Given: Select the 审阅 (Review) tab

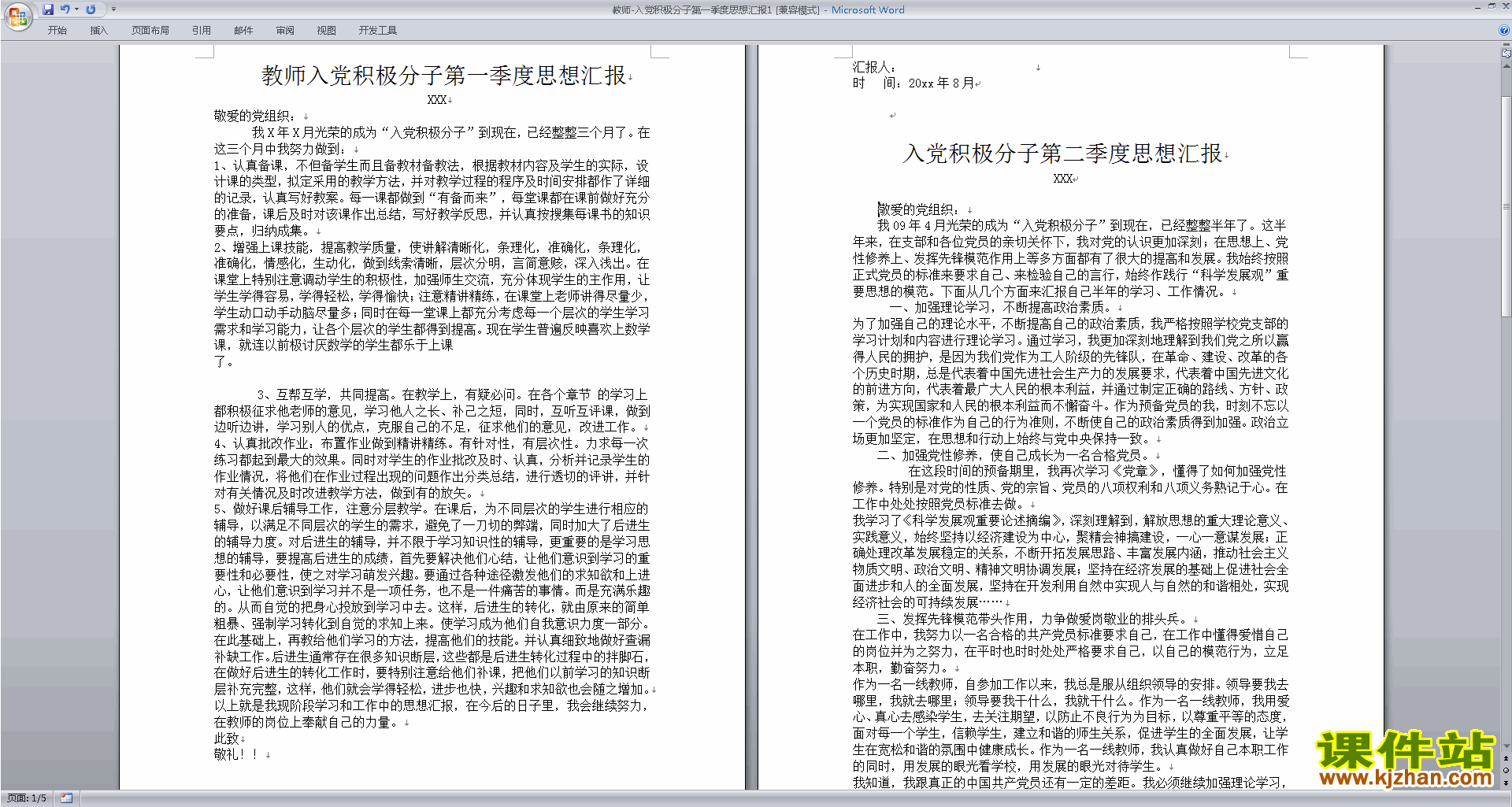Looking at the screenshot, I should pos(285,30).
